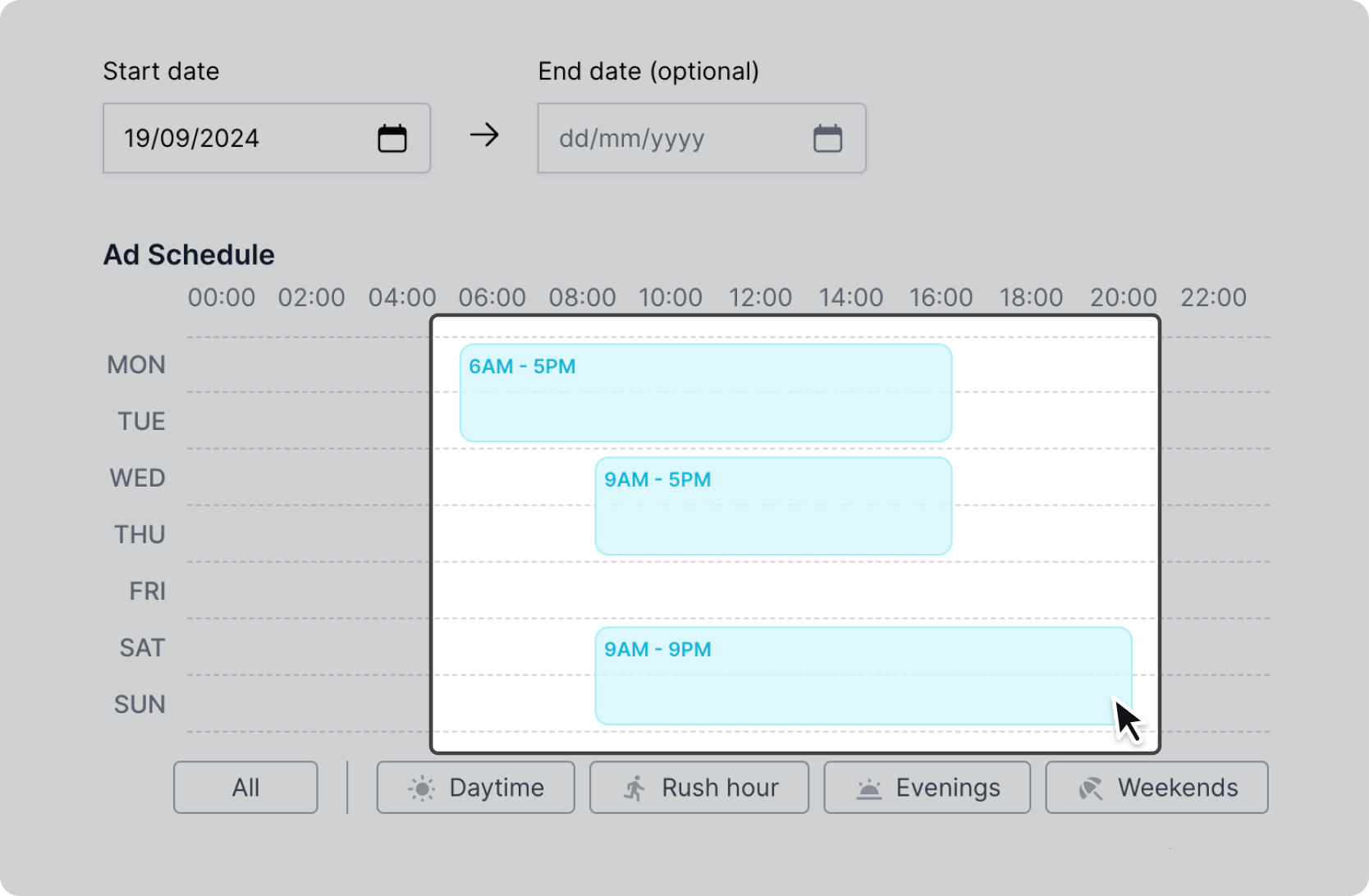Choose the Weekends schedule preset
This screenshot has height=896, width=1369.
click(x=1156, y=788)
